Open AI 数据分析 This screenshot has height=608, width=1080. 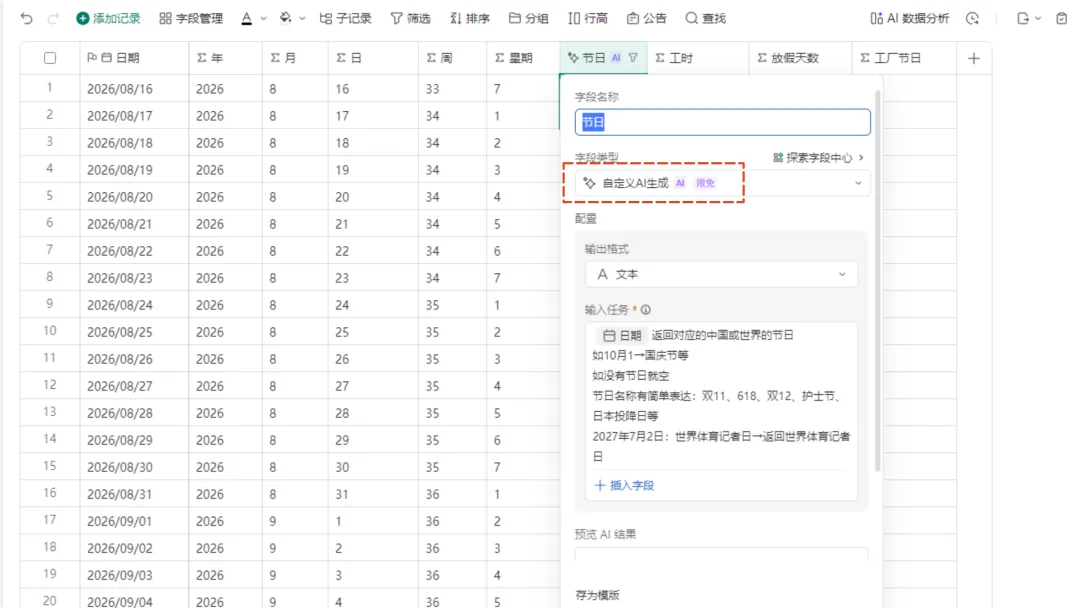click(910, 19)
